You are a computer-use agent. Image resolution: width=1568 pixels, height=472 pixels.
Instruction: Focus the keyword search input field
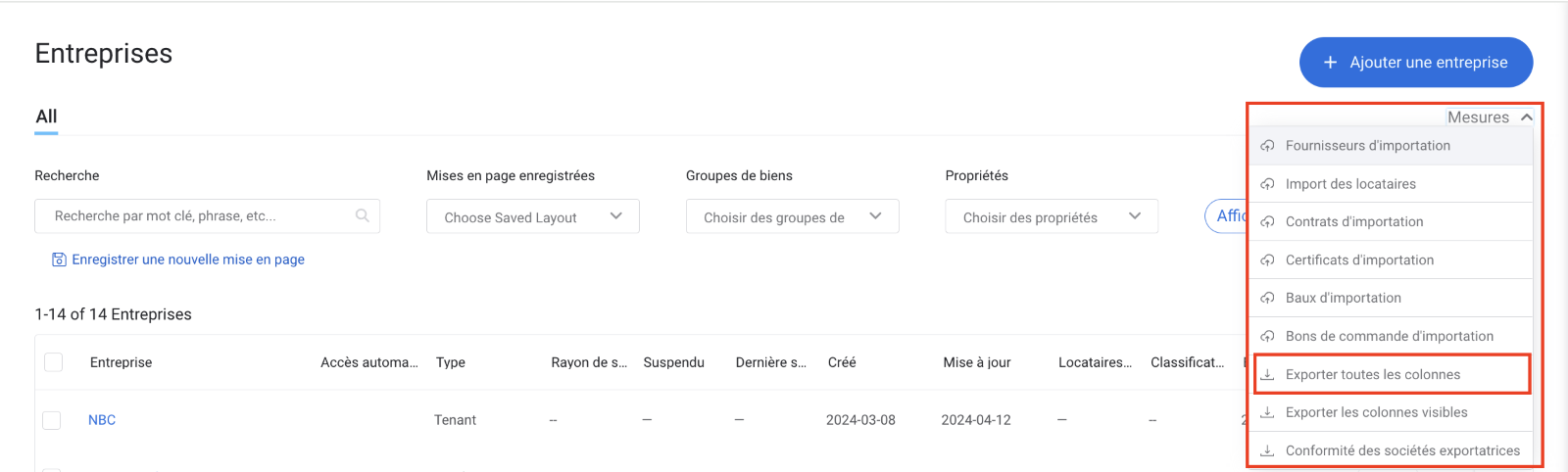pos(196,216)
